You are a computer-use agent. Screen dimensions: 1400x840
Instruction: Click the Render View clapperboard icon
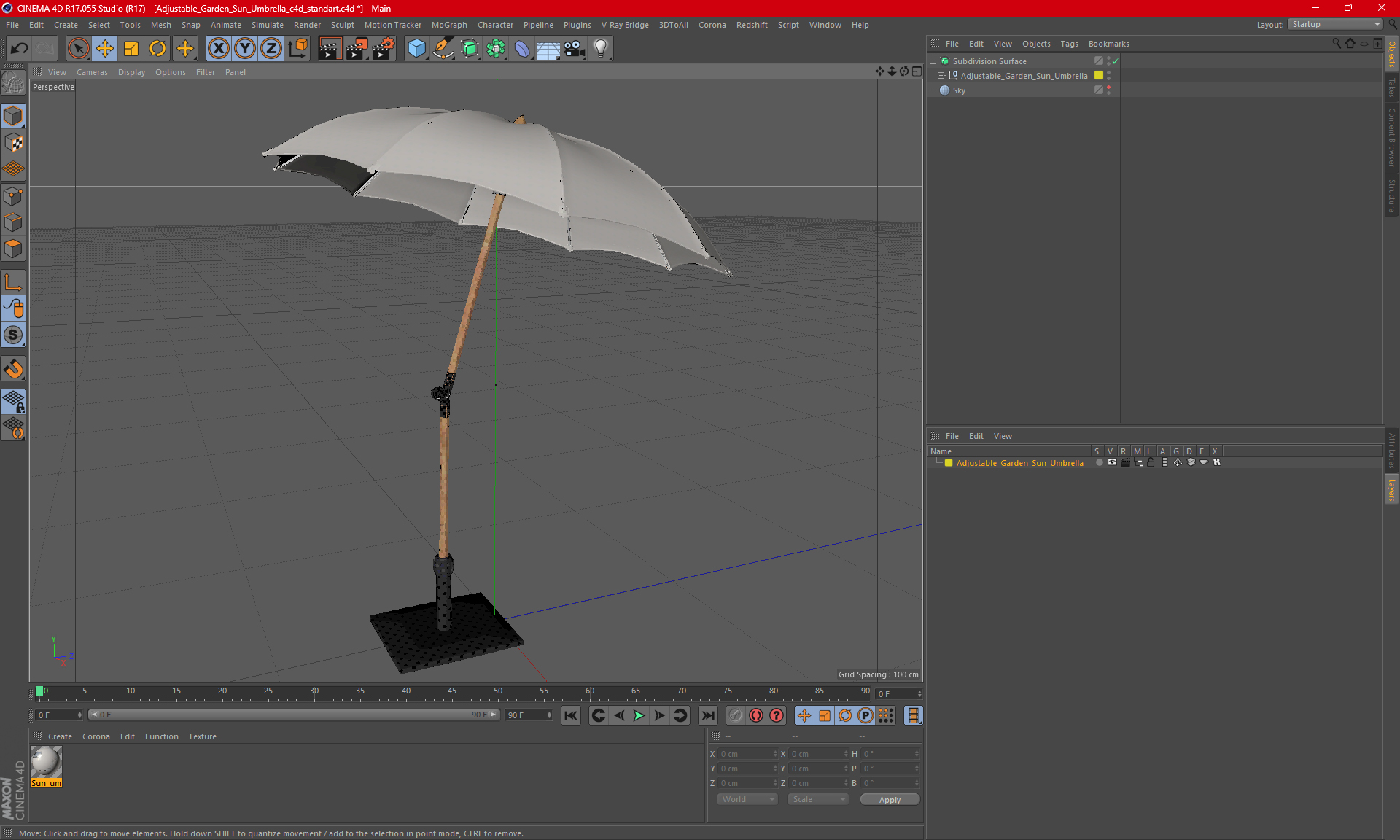(330, 49)
